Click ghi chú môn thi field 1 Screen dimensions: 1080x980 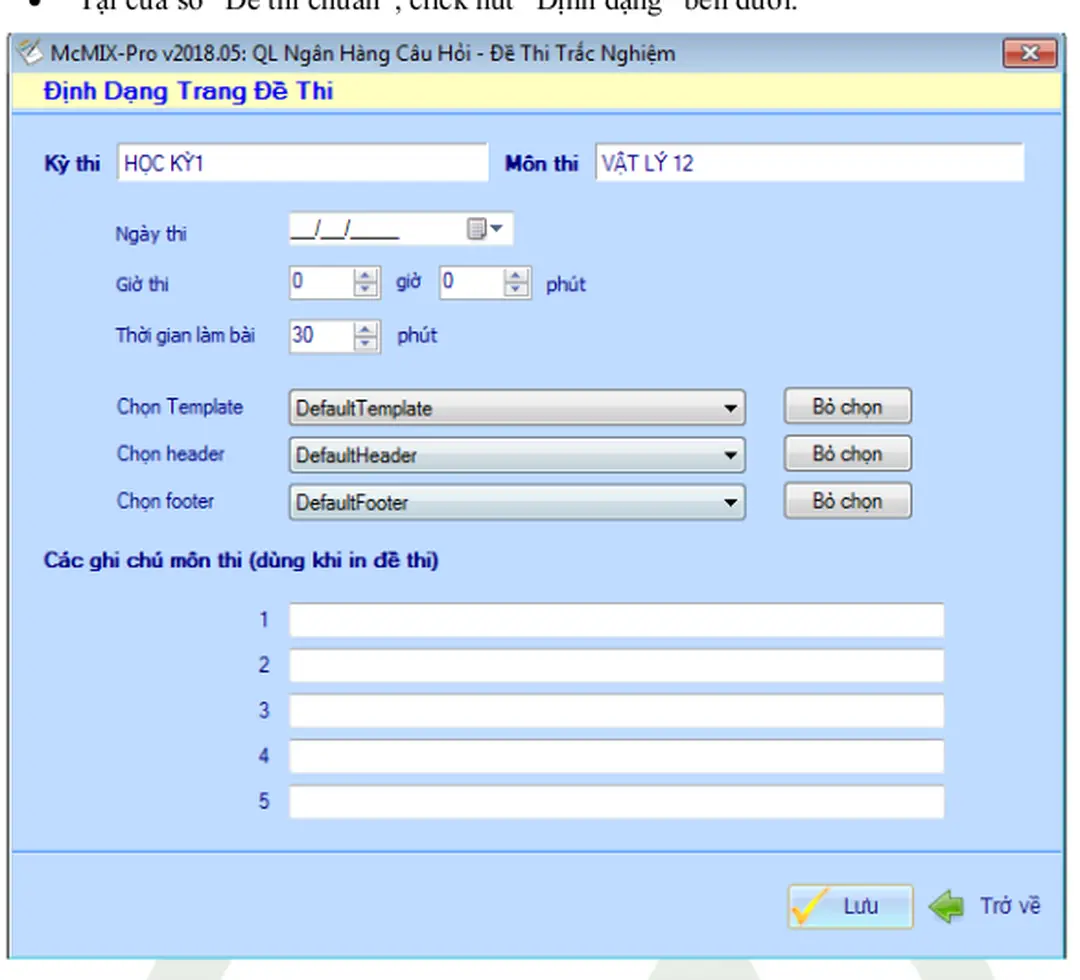(x=616, y=620)
